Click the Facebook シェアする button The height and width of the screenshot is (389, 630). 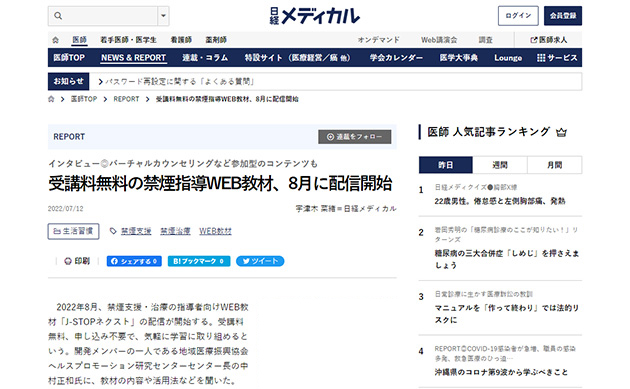coord(134,261)
